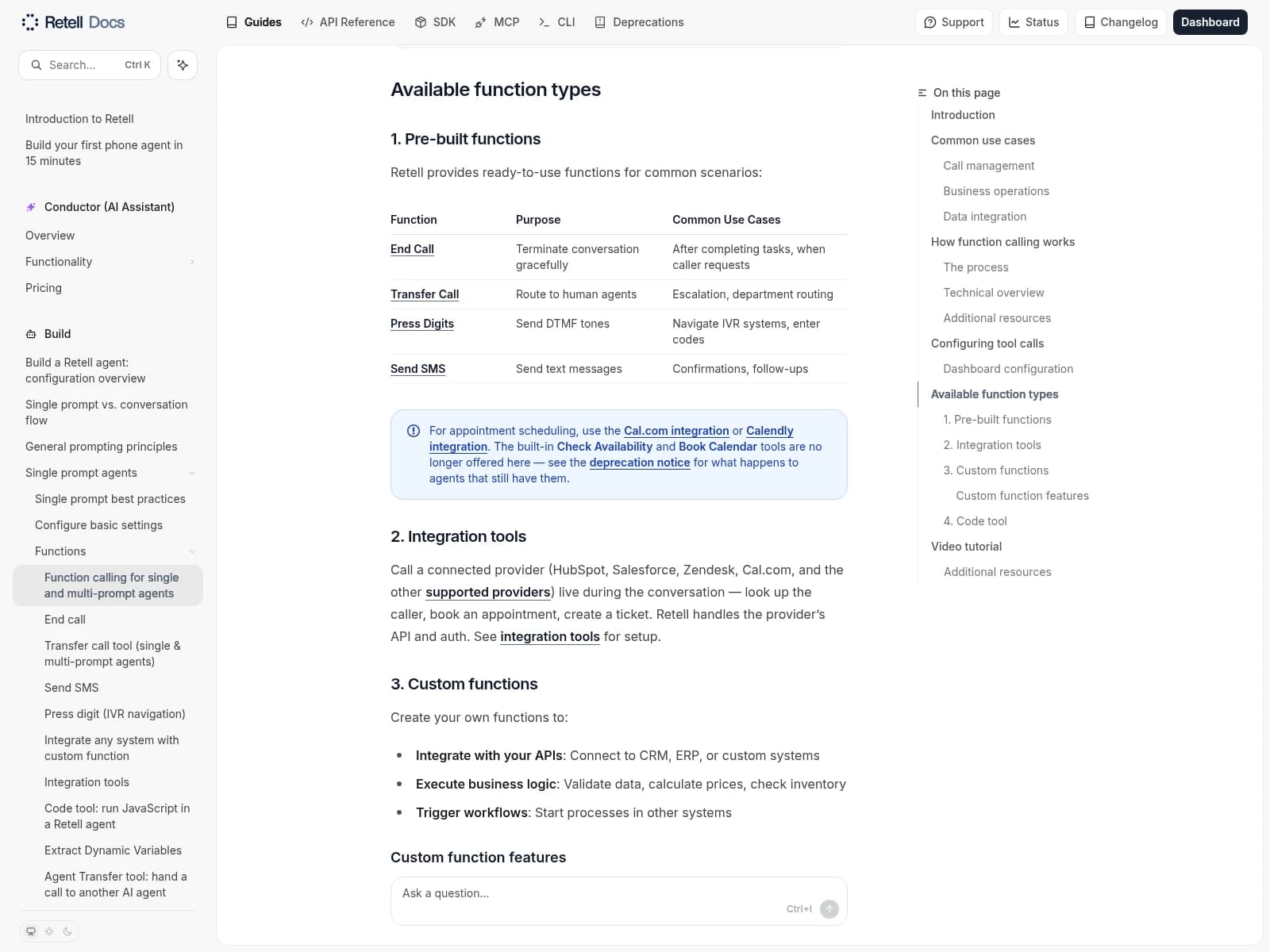Open the End Call link in the table
The image size is (1270, 952).
tap(412, 249)
